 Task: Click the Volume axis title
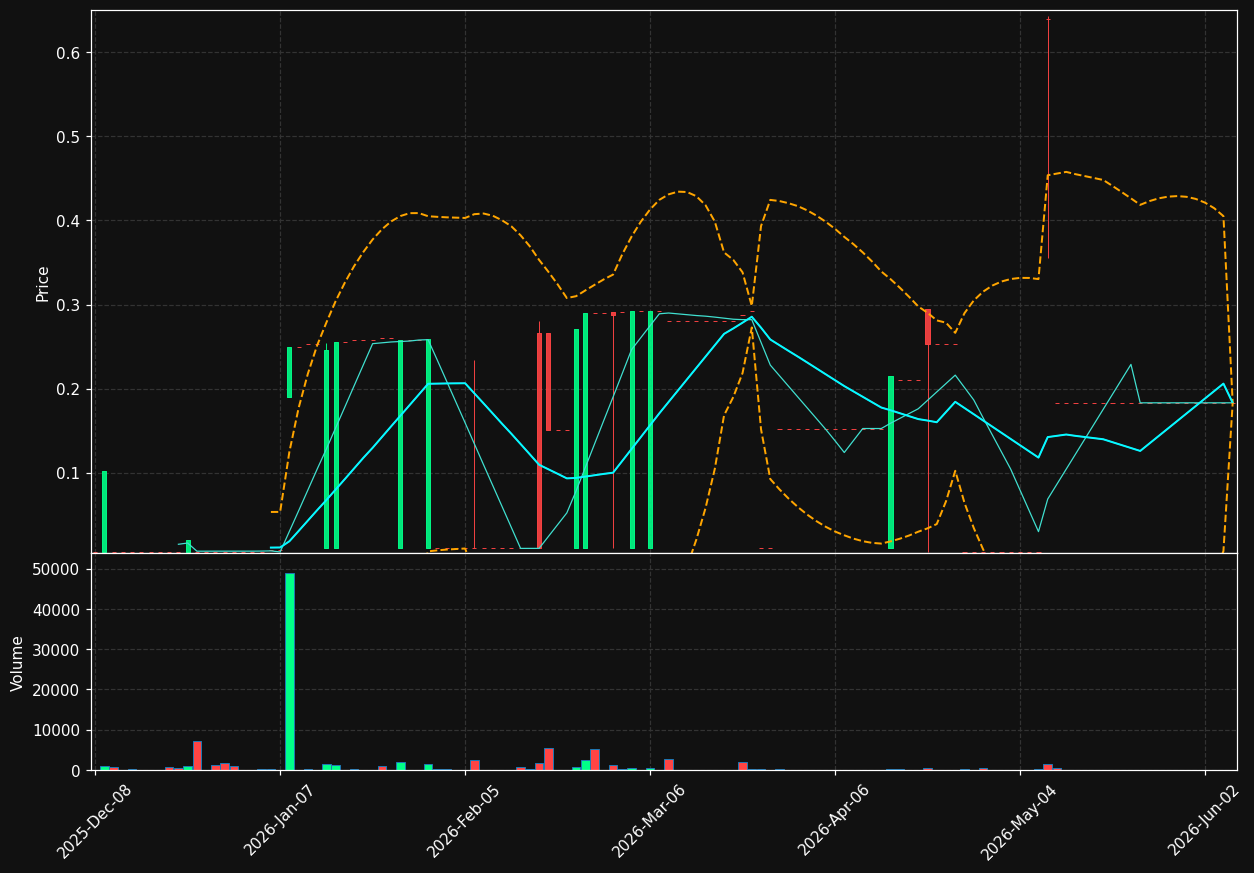click(x=18, y=663)
